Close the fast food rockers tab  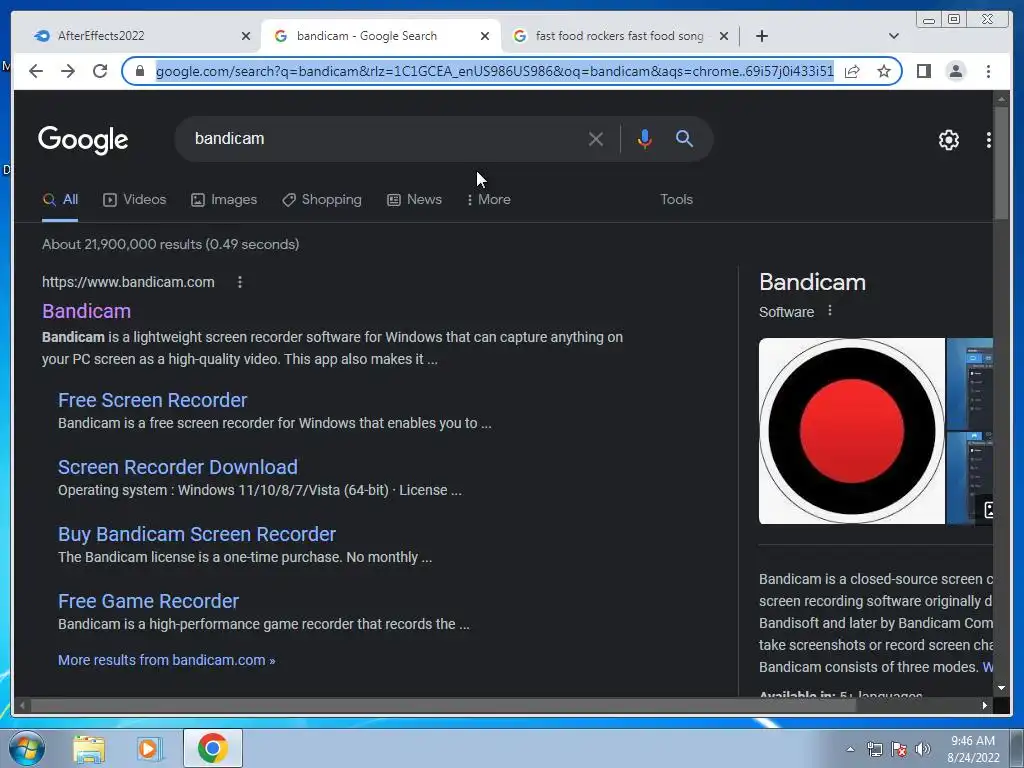[x=724, y=36]
